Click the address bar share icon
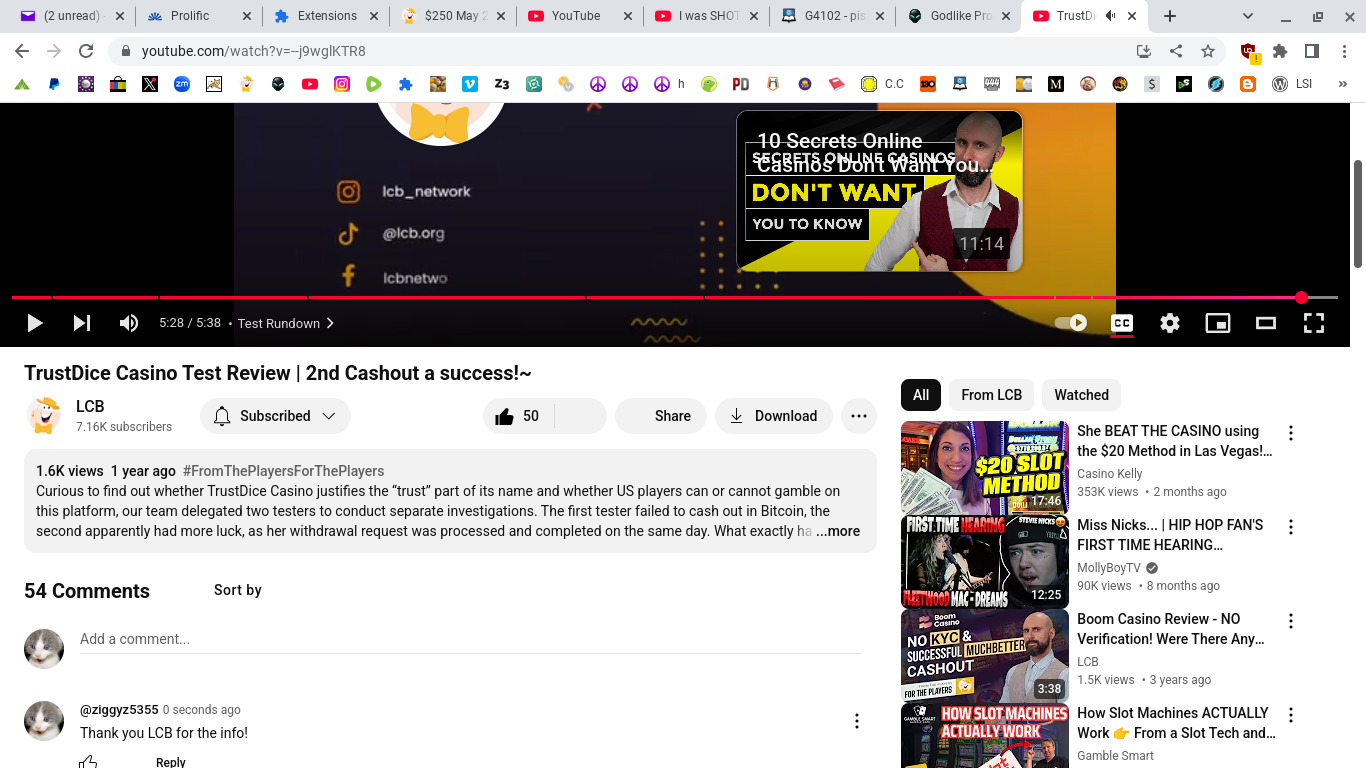This screenshot has width=1366, height=768. tap(1176, 51)
